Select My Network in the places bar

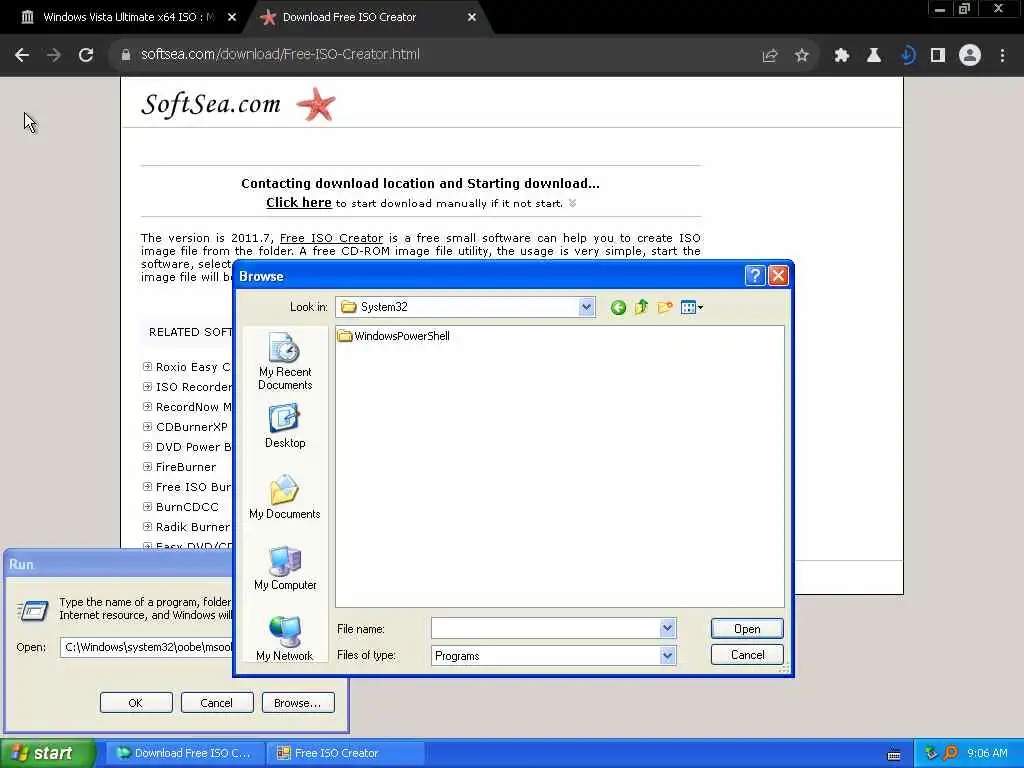click(x=285, y=639)
